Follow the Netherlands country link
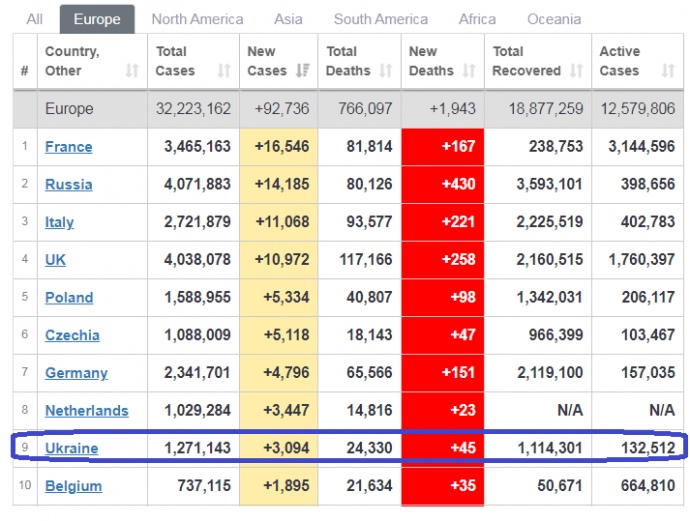Viewport: 690px width, 521px height. [86, 411]
